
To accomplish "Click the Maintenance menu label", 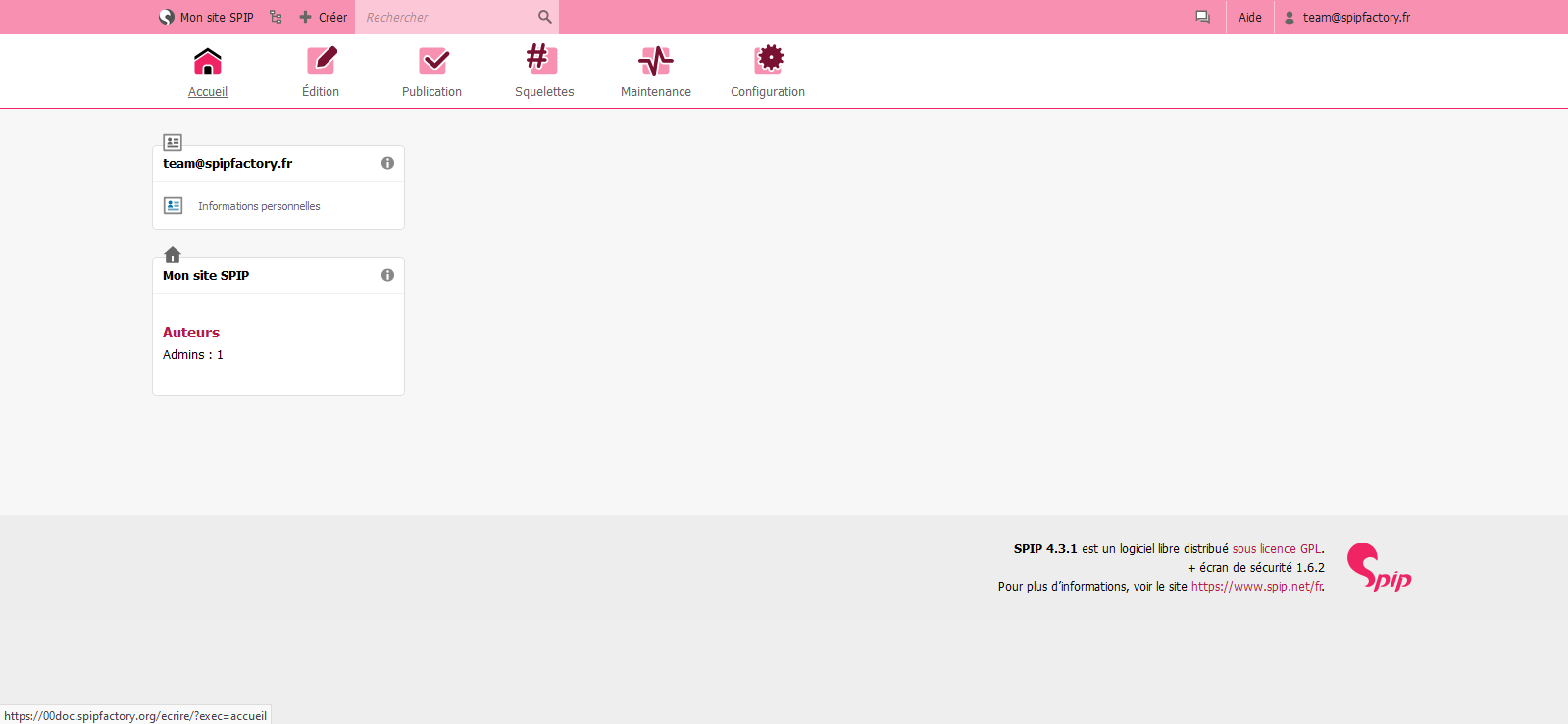I will tap(656, 92).
